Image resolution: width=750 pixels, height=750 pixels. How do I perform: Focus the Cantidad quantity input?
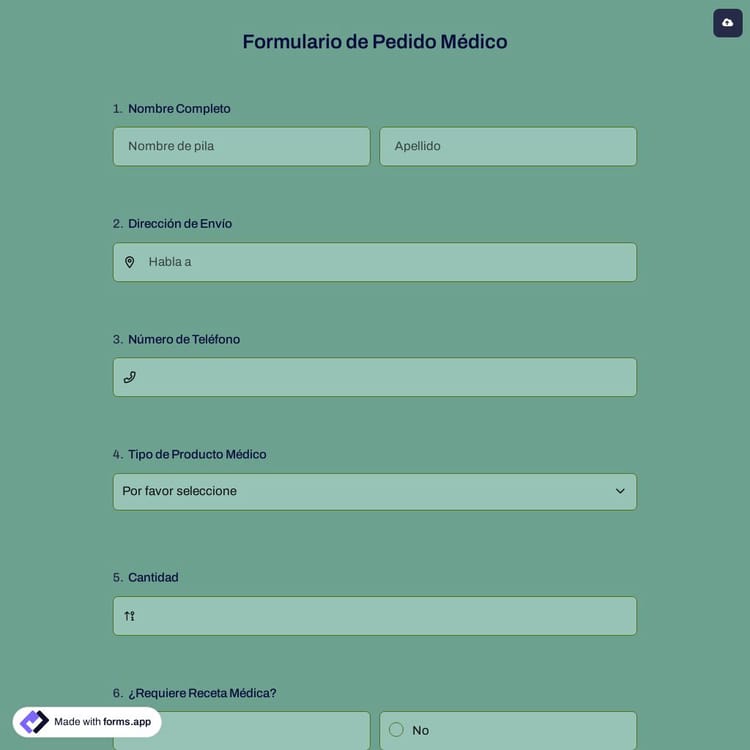coord(385,616)
